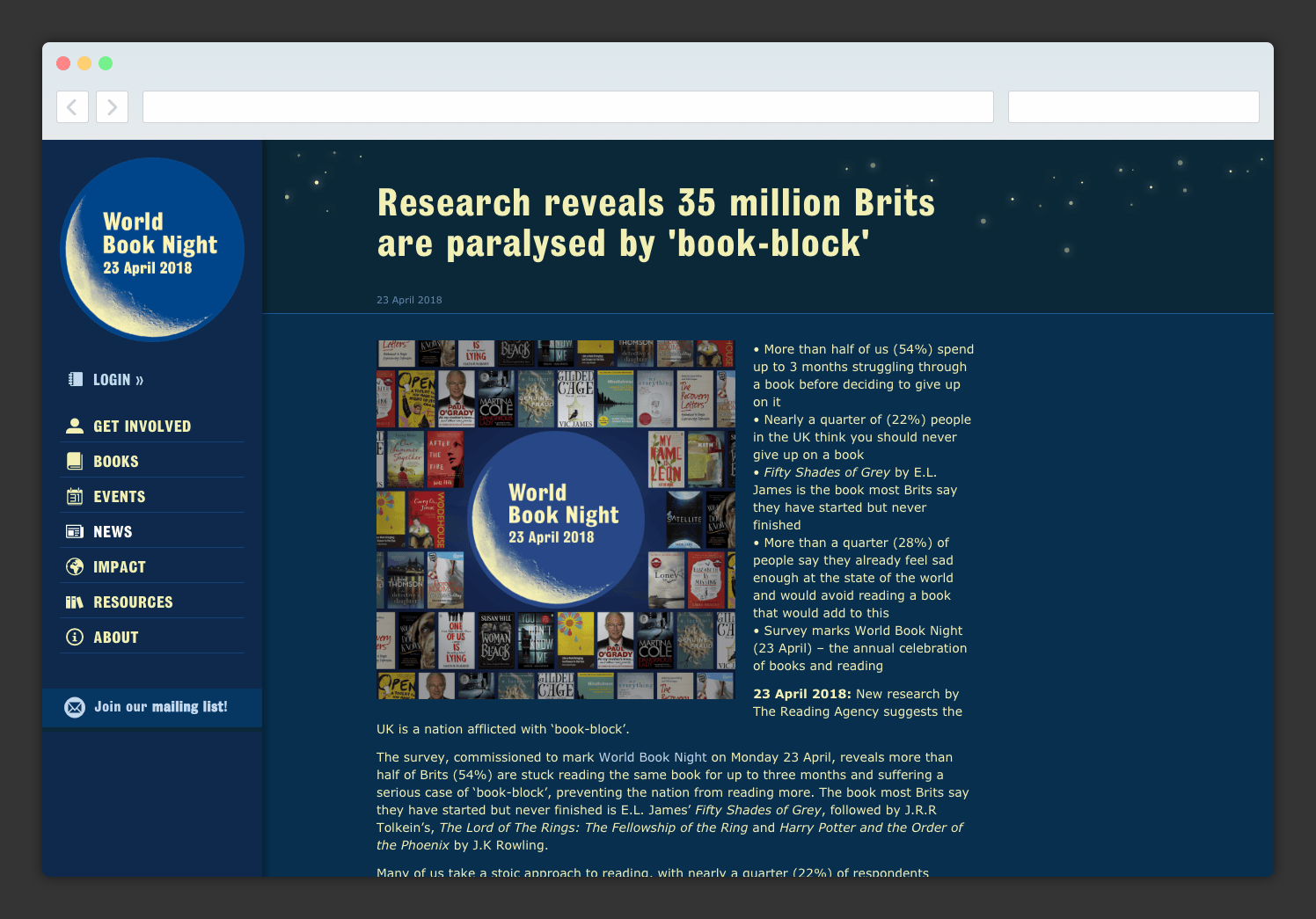Open the NEWS menu item
The height and width of the screenshot is (919, 1316).
pos(113,532)
